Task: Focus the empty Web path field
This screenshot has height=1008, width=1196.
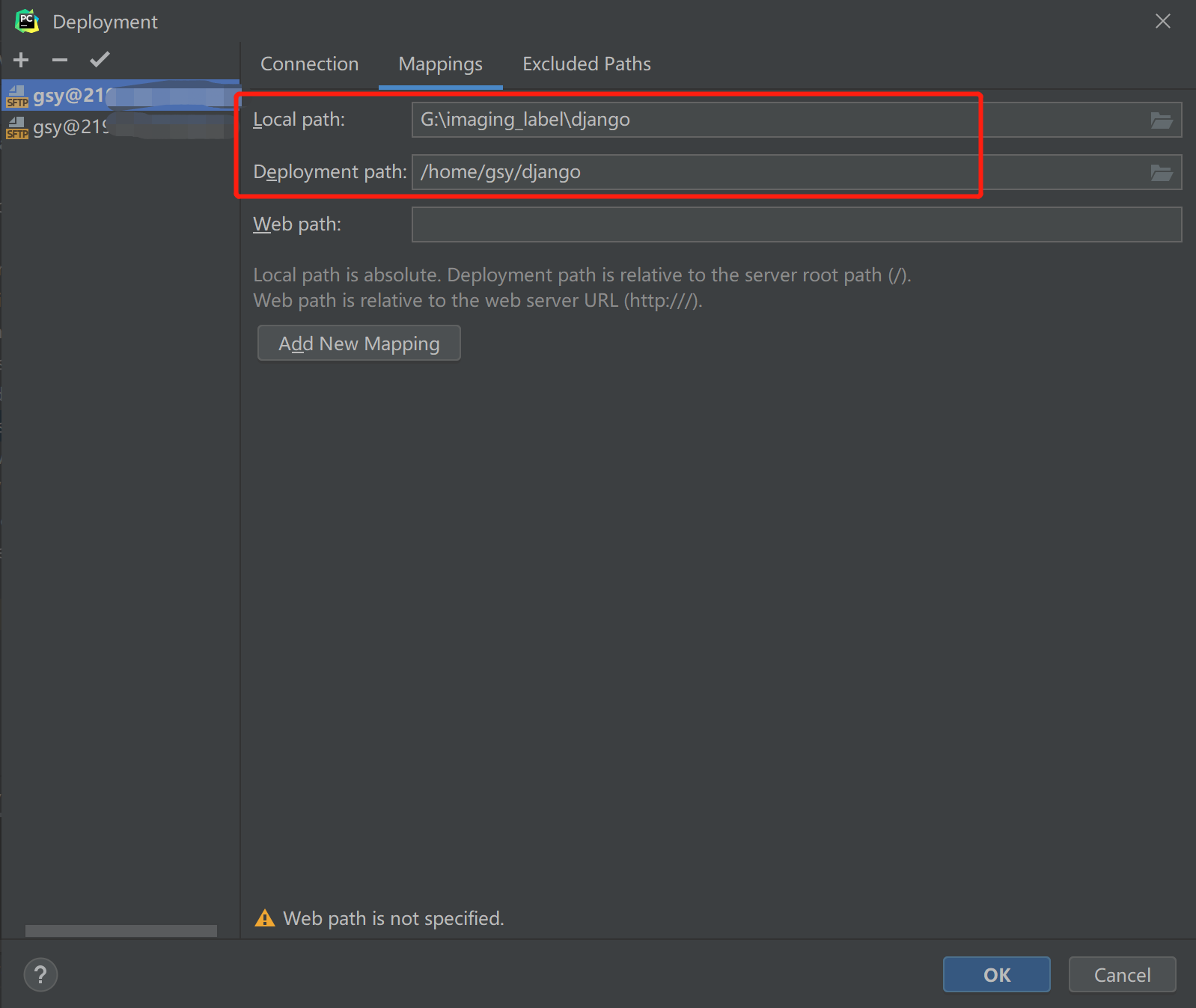Action: 796,224
